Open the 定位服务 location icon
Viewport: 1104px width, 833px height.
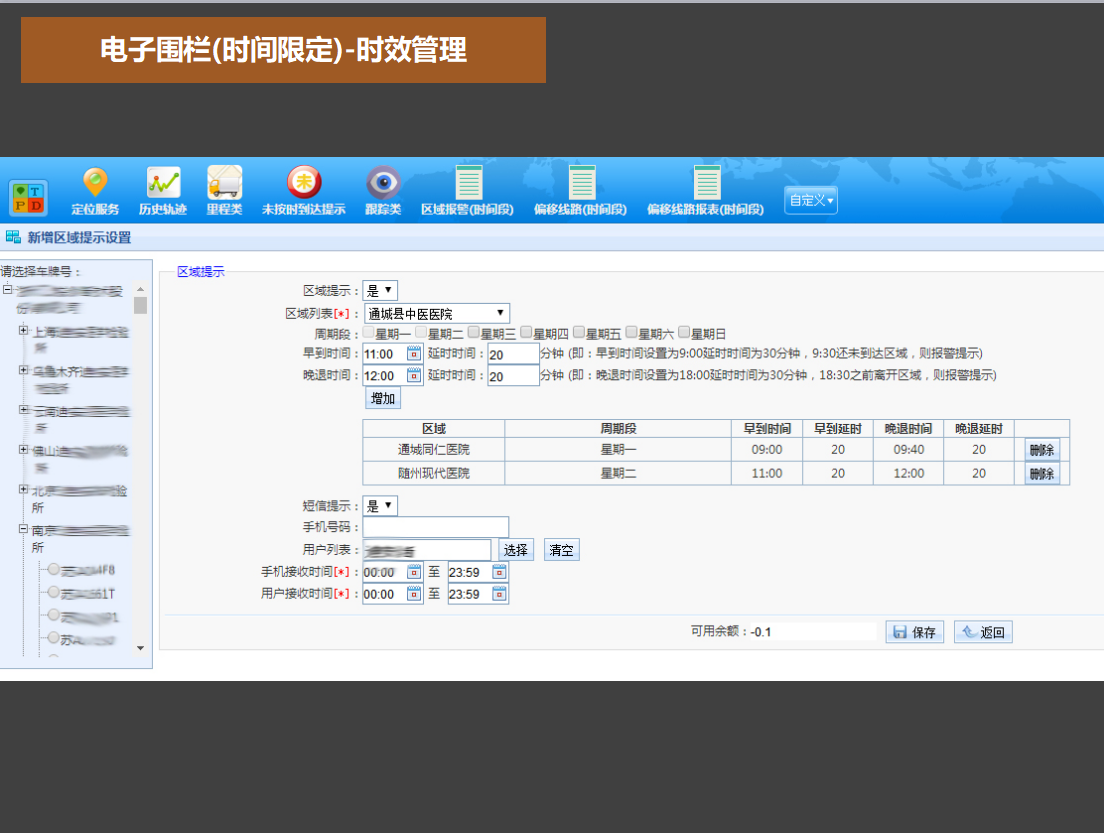coord(95,184)
